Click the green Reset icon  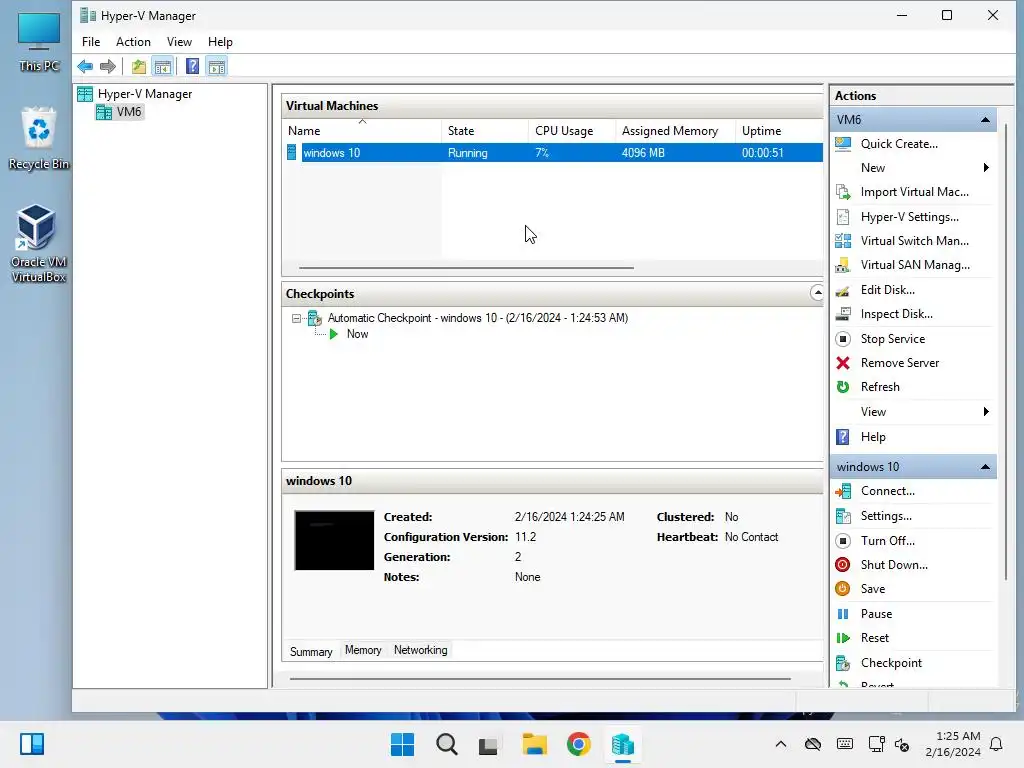point(843,638)
